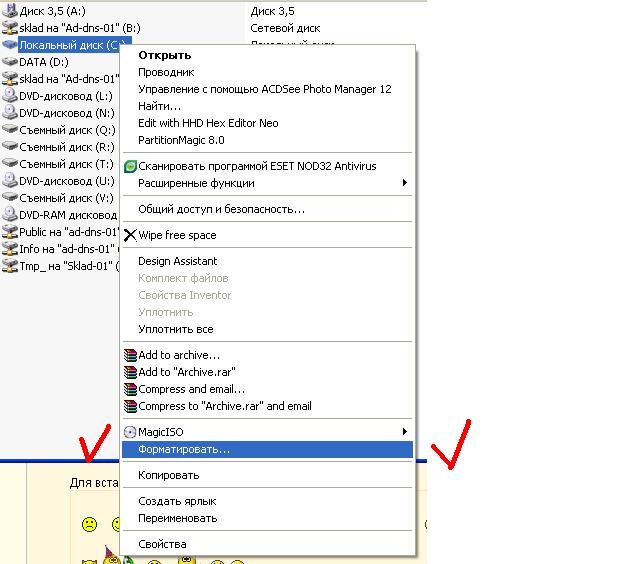Click the WinRAR icon beside Compress to "Archive.rar" and email

tap(130, 406)
